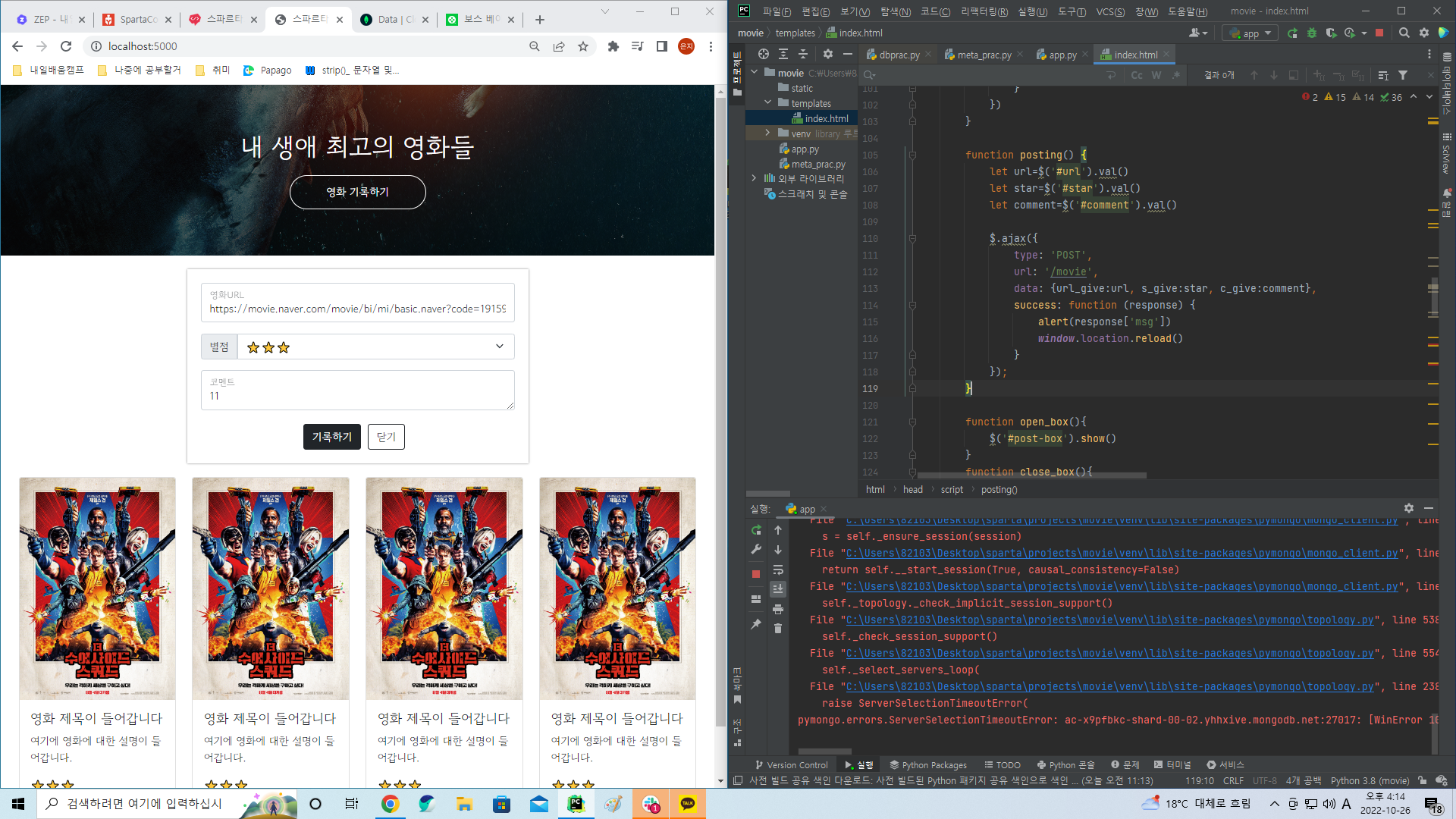Click the black 기록하기 submit button
The width and height of the screenshot is (1456, 819).
click(332, 437)
